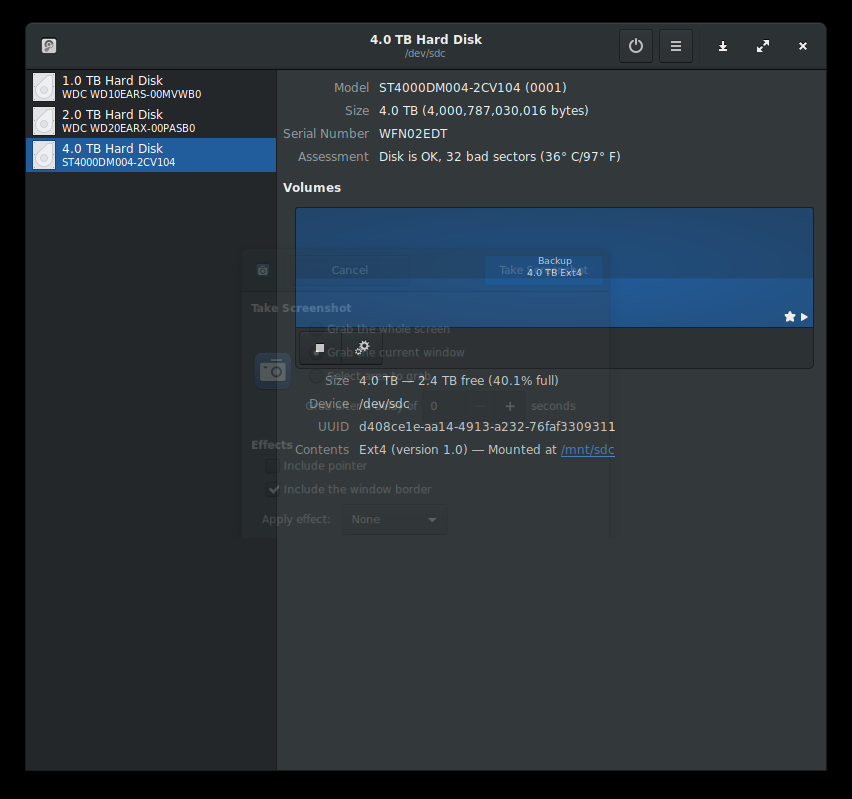Open the gear icon beside the stop button
Screen dimensions: 852x799
click(362, 346)
